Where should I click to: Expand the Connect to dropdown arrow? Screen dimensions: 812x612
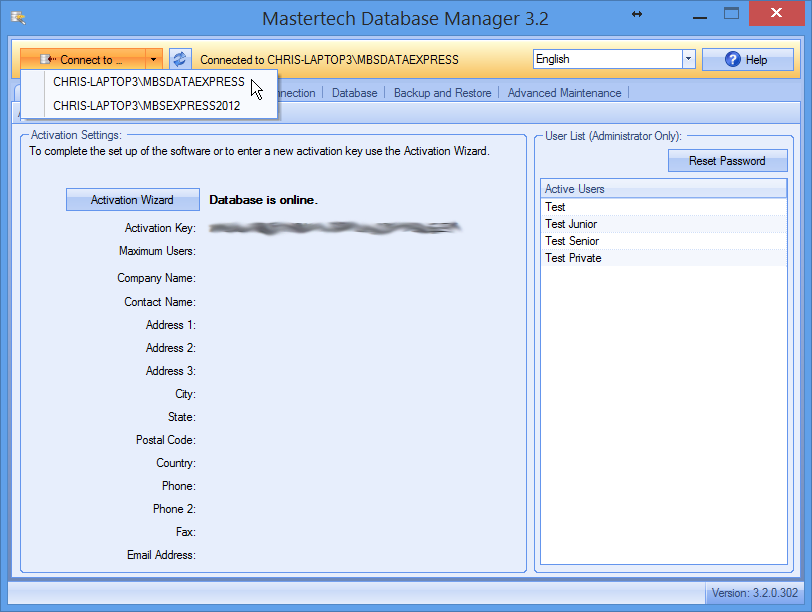tap(154, 60)
